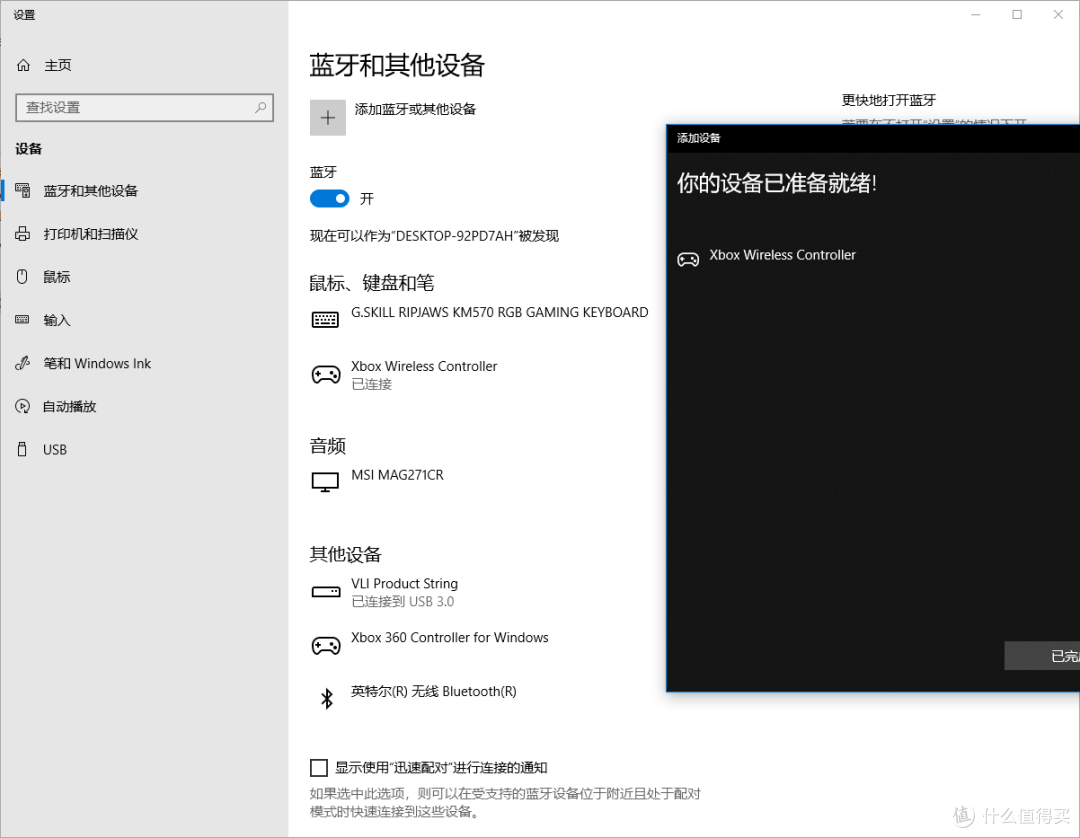Open the 输入 settings page
Viewport: 1080px width, 838px height.
[145, 320]
